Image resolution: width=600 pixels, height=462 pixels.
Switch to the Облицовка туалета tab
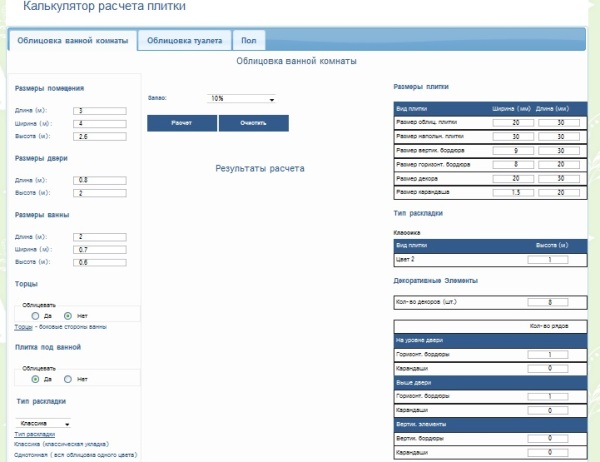(x=184, y=41)
